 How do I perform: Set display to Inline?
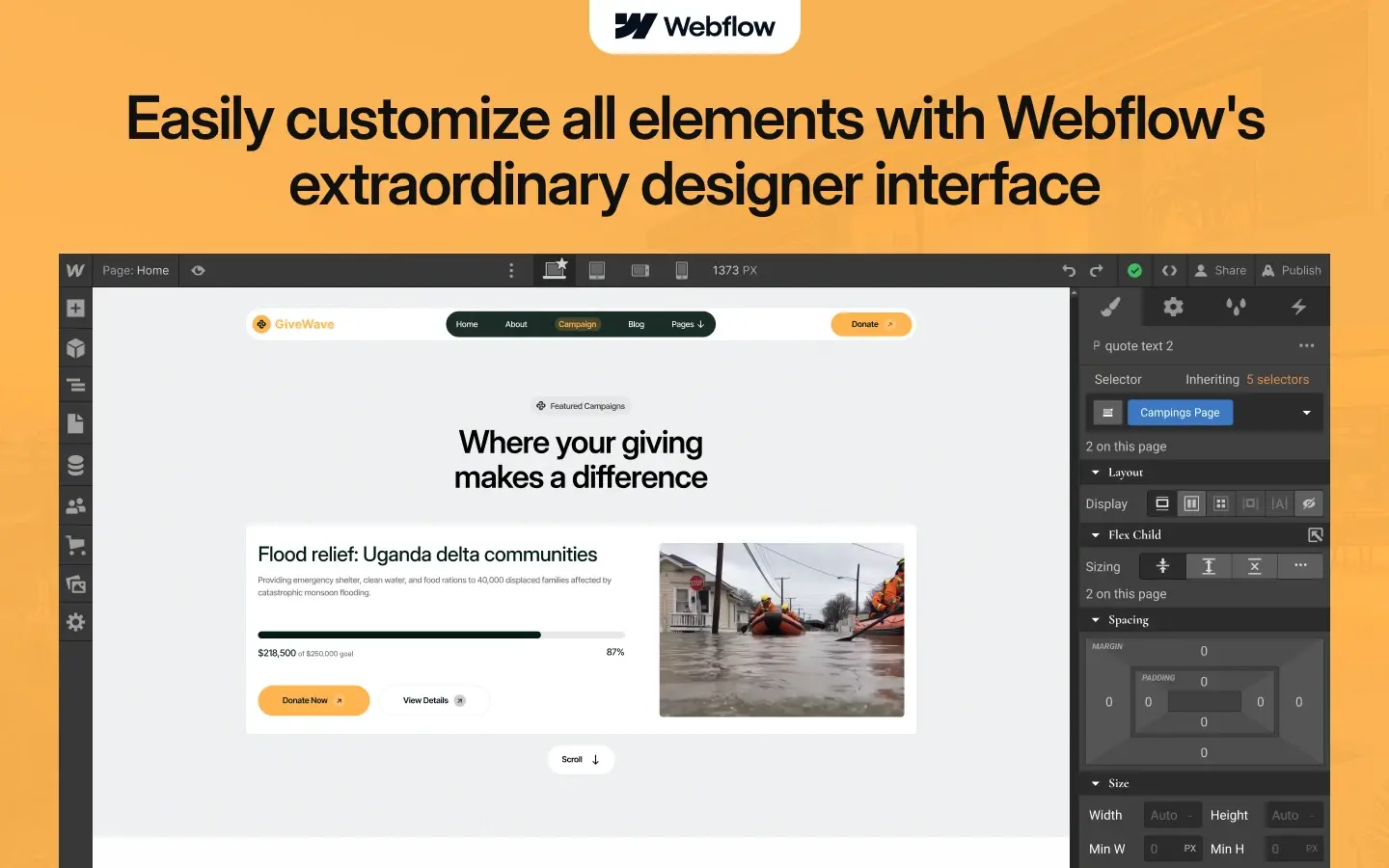point(1279,503)
